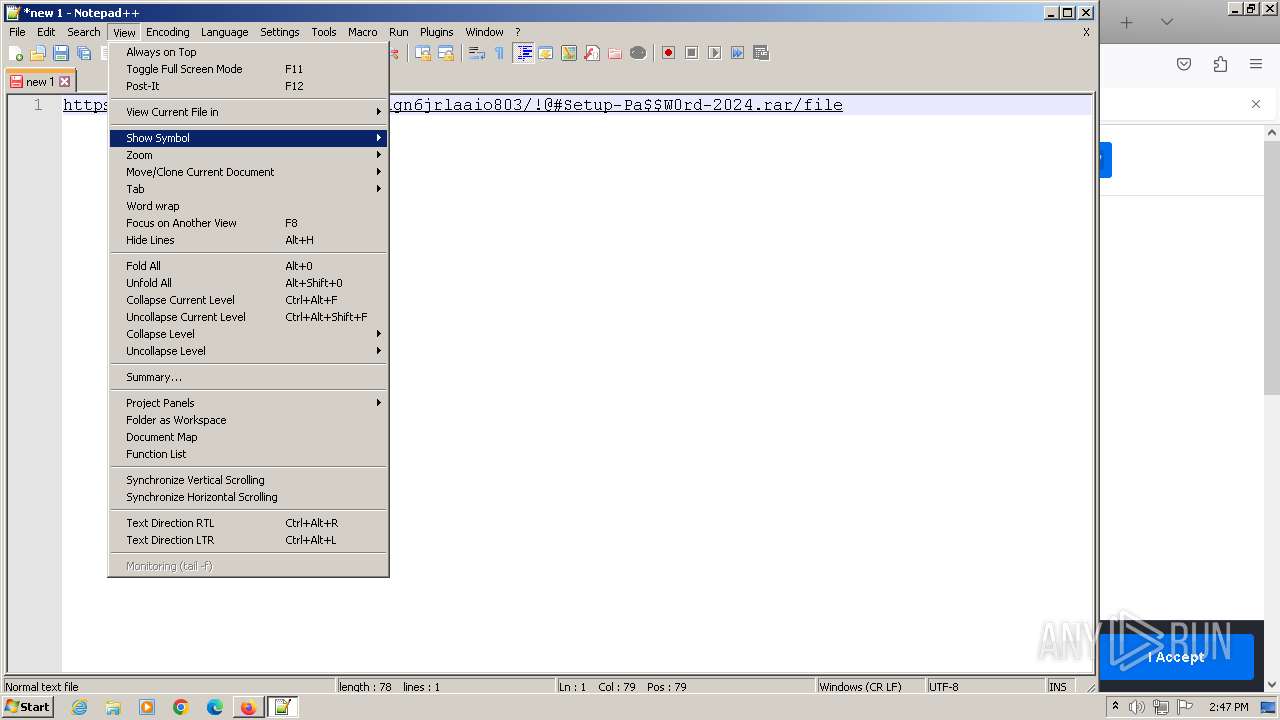The image size is (1280, 720).
Task: Select Text Direction LTR
Action: (248, 540)
